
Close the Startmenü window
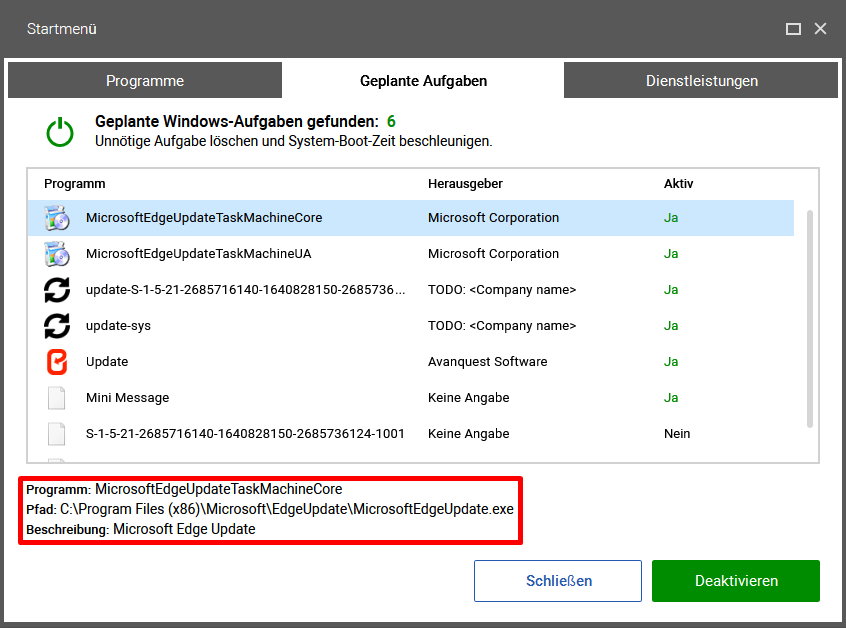pos(820,29)
